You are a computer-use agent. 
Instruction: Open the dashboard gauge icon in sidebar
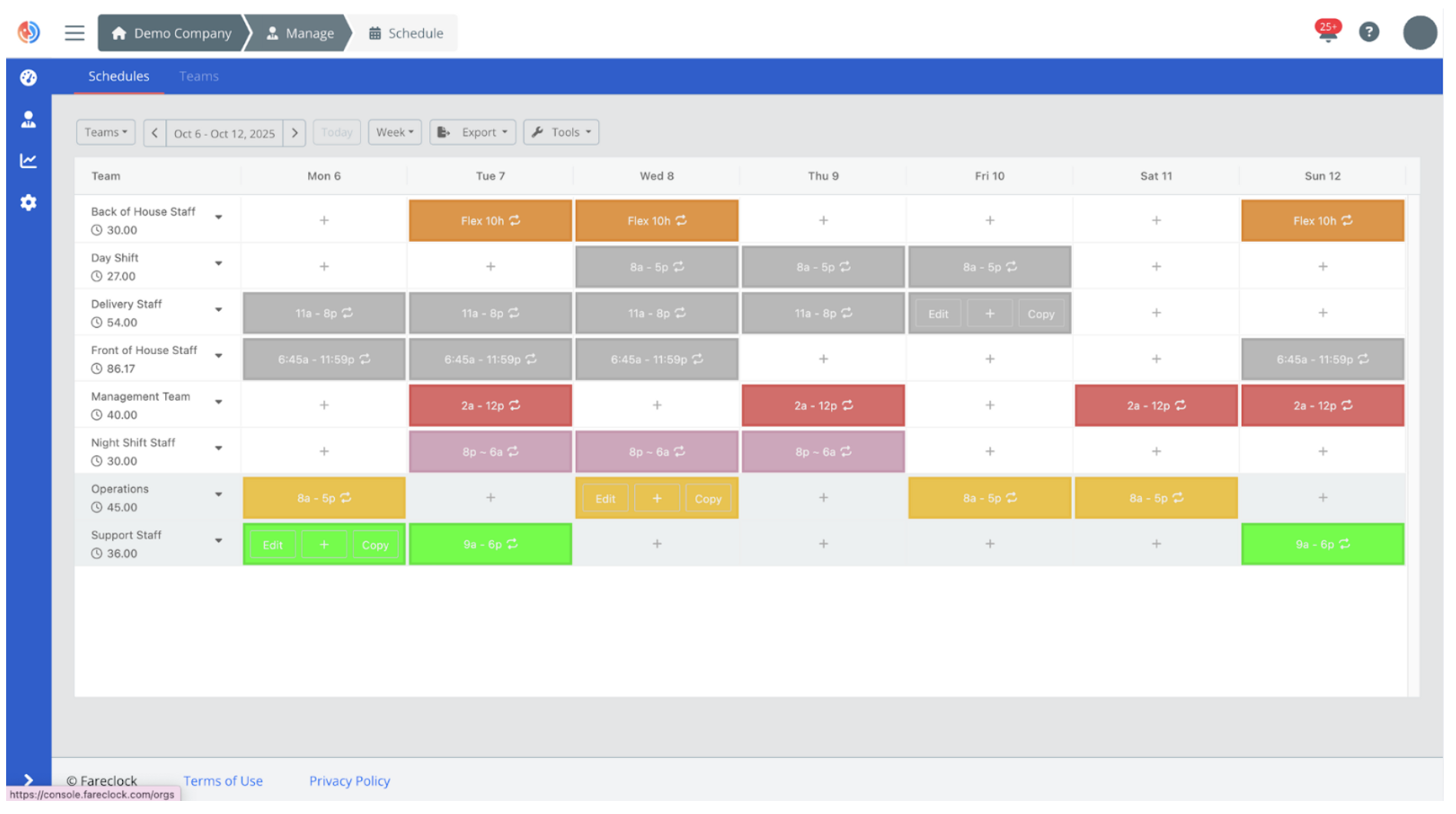click(28, 78)
